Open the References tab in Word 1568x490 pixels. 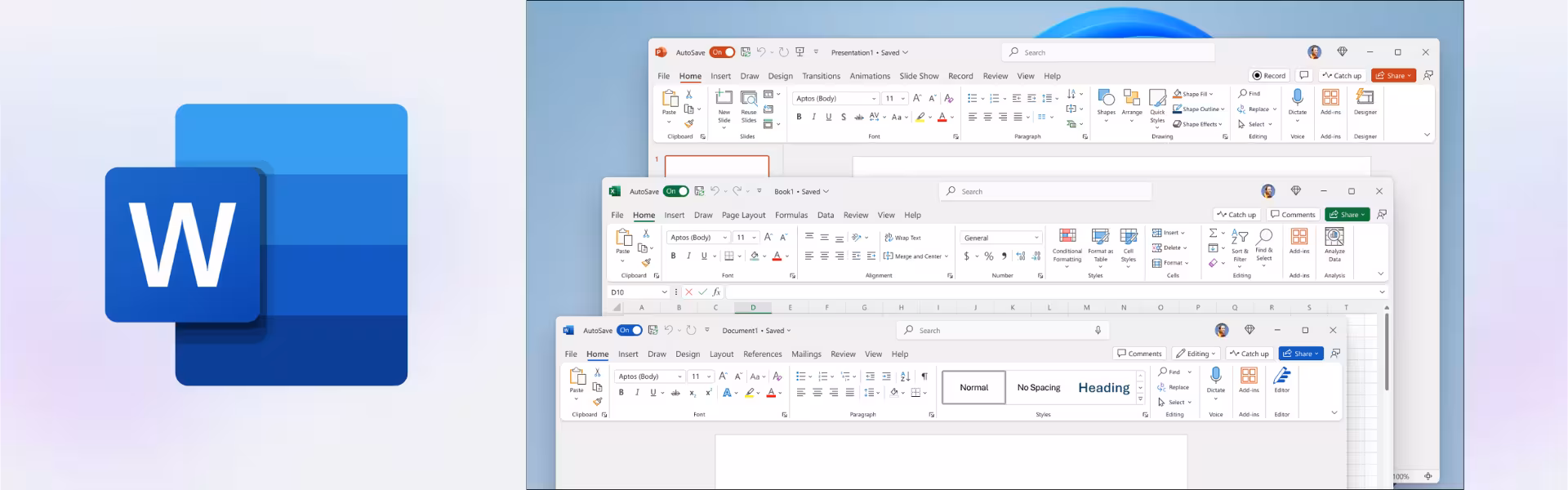[x=763, y=354]
